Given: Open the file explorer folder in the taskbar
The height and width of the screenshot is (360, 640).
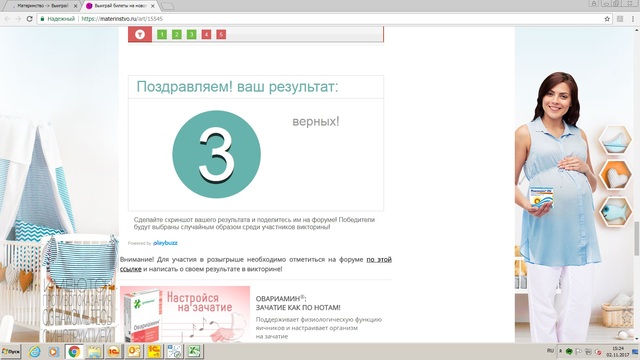Looking at the screenshot, I should coord(94,351).
